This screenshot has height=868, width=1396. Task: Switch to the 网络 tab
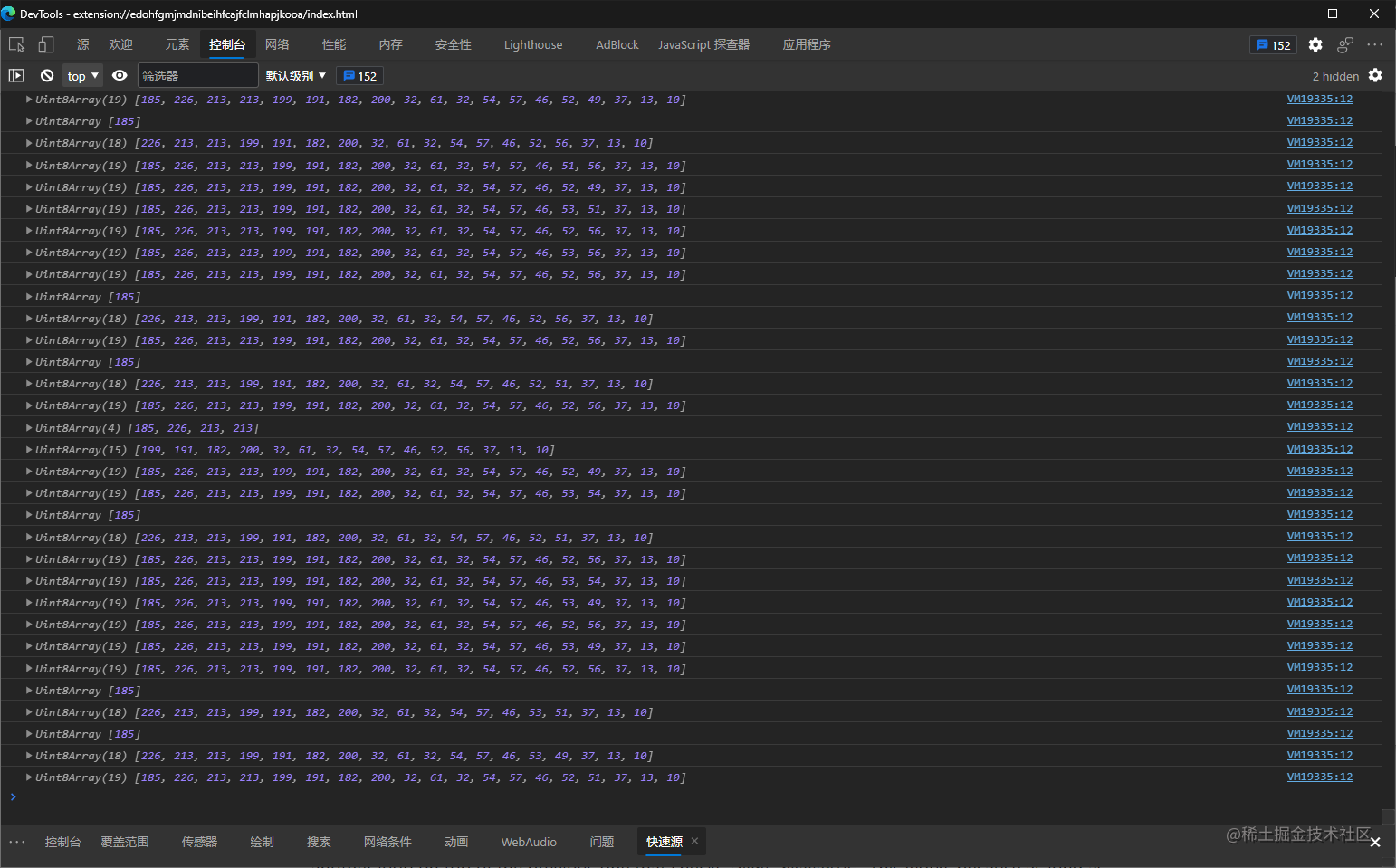click(277, 44)
